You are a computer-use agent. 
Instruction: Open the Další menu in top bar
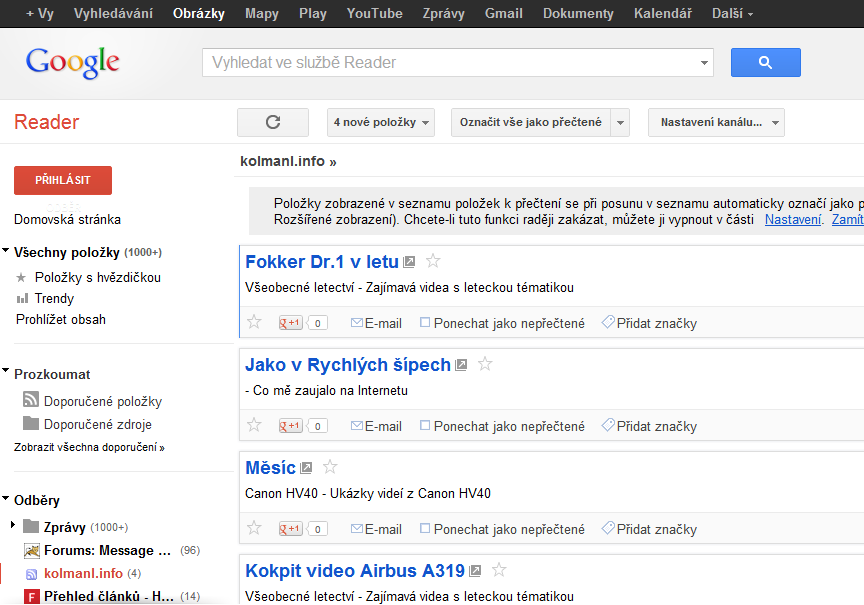(x=732, y=14)
